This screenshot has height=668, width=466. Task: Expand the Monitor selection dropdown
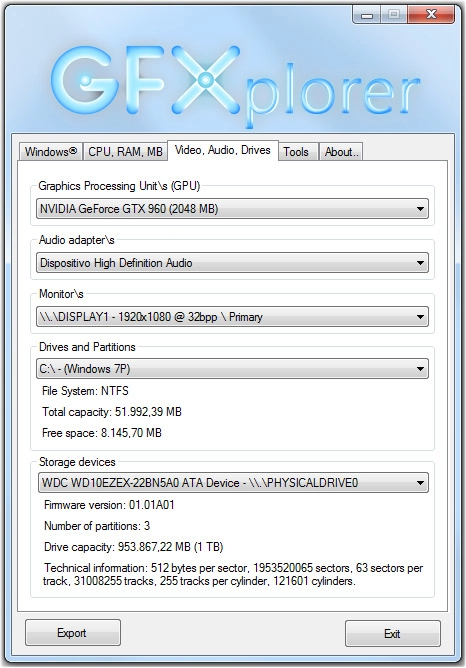point(420,317)
